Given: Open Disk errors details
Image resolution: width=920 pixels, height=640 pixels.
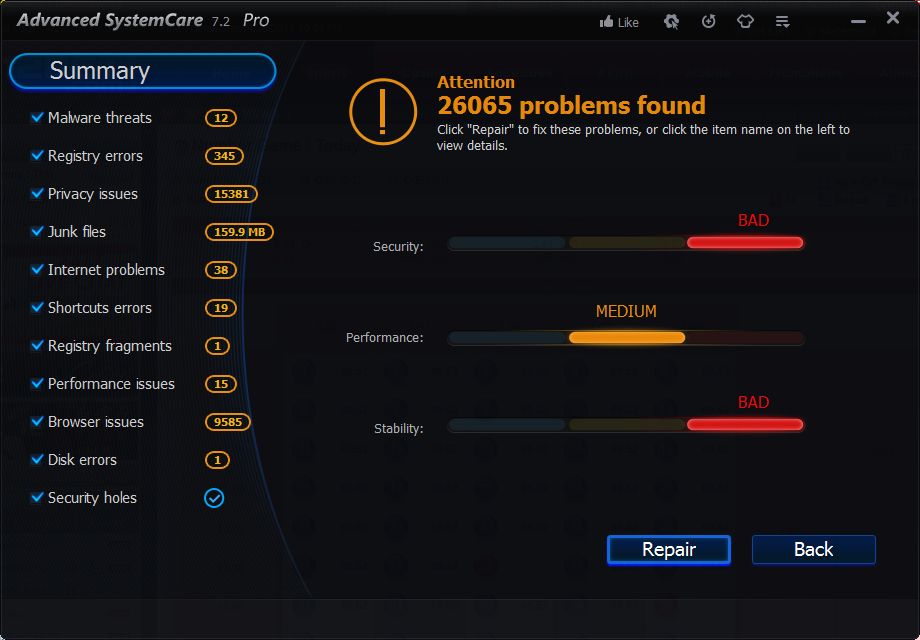Looking at the screenshot, I should click(82, 460).
